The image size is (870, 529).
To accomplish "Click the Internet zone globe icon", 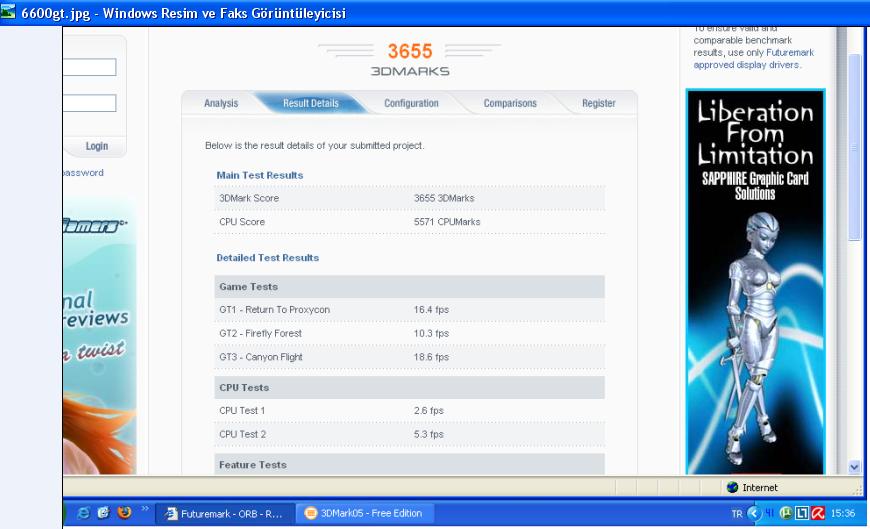I will (x=732, y=487).
